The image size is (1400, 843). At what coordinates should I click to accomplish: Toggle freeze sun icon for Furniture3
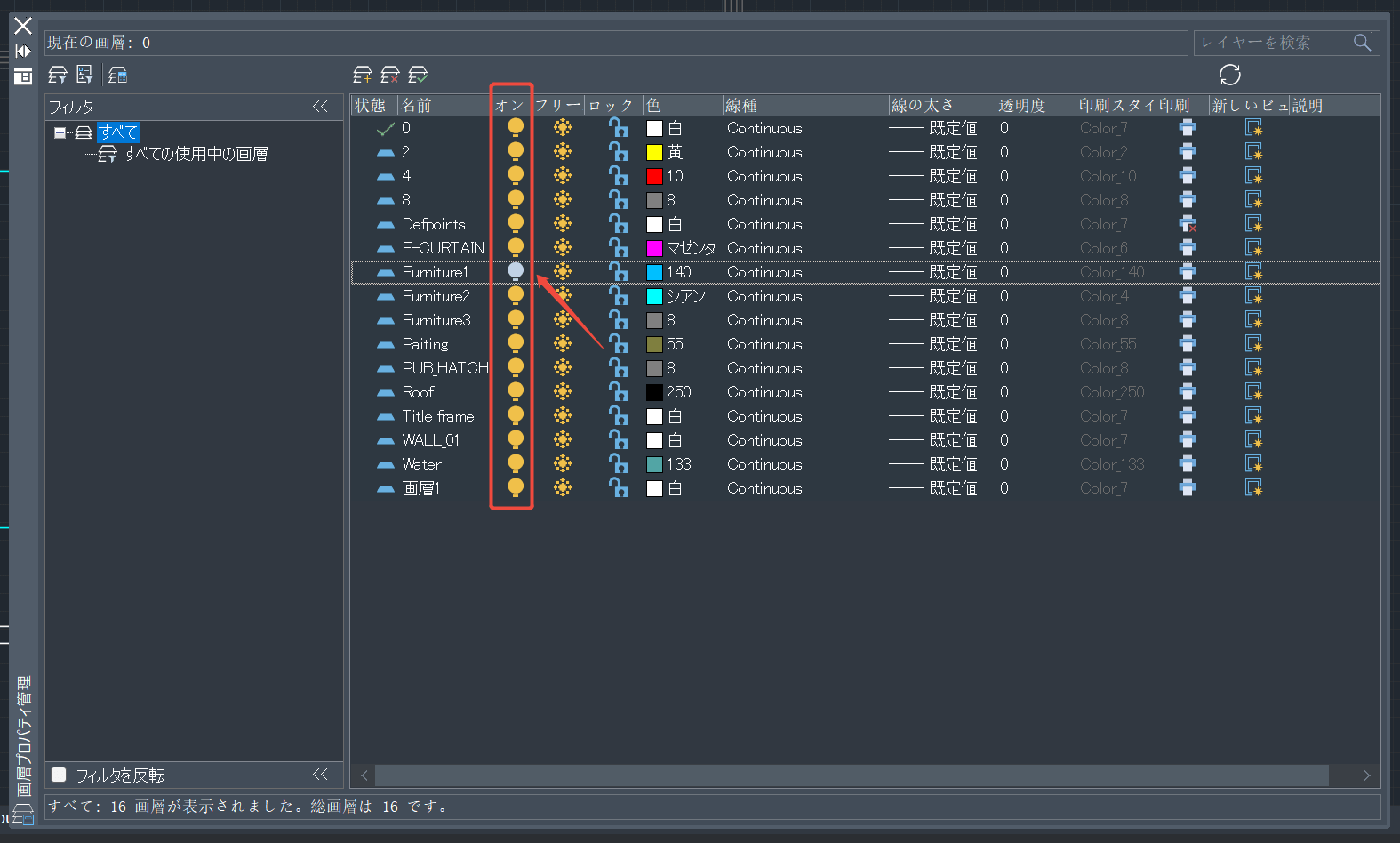point(563,319)
